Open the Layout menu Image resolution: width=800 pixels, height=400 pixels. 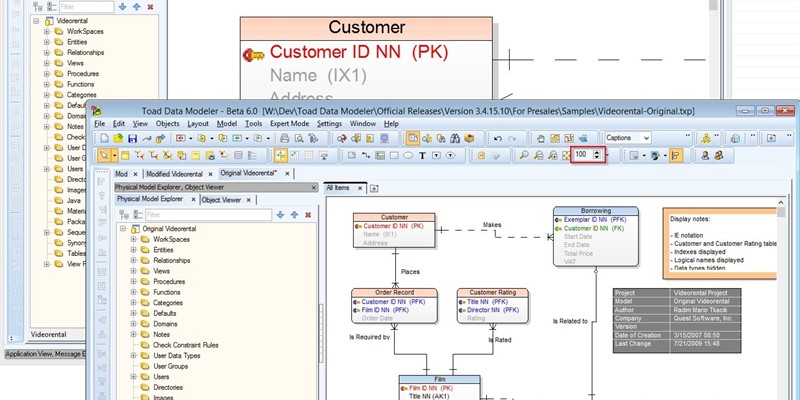click(x=198, y=123)
